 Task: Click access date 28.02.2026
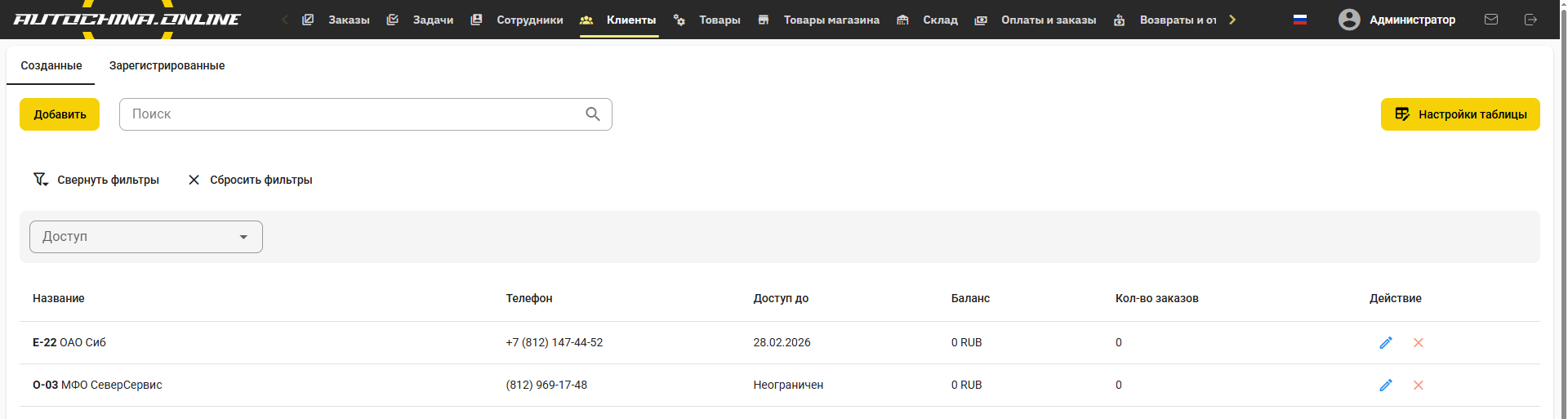pyautogui.click(x=782, y=342)
